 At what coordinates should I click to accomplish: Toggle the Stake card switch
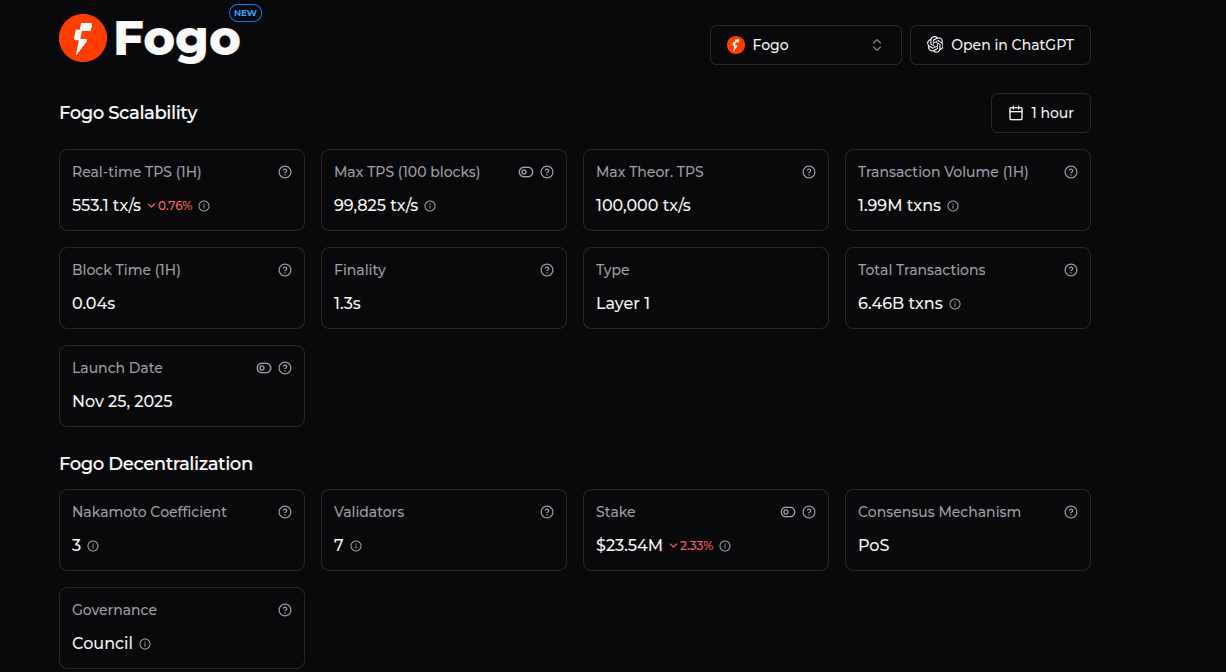(788, 512)
